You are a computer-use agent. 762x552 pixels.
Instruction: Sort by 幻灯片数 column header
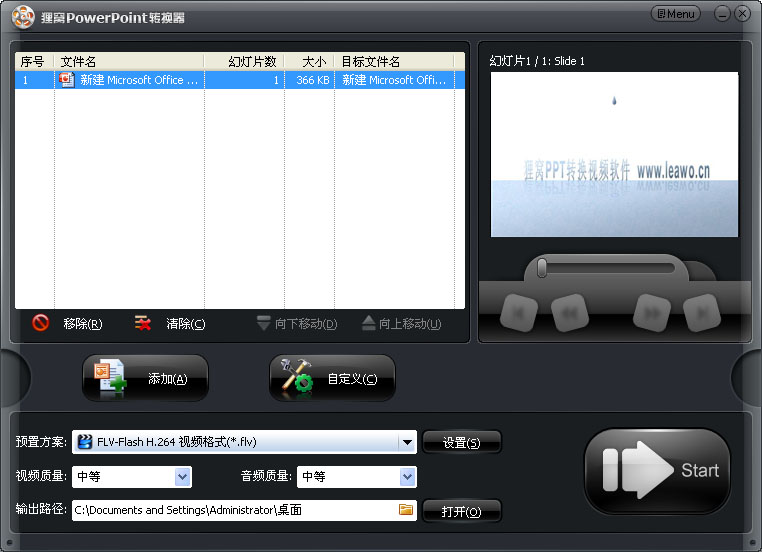244,62
